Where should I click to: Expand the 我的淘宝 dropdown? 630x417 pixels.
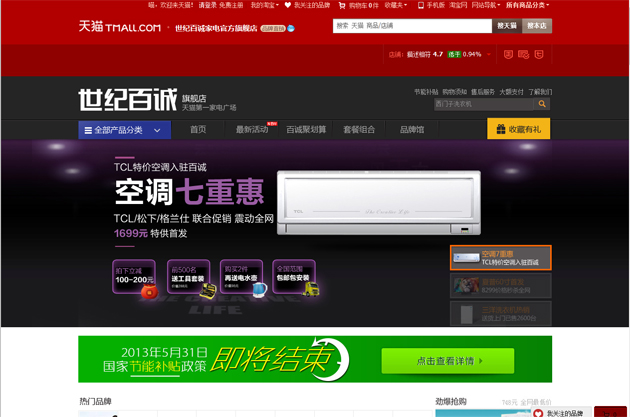tap(265, 5)
